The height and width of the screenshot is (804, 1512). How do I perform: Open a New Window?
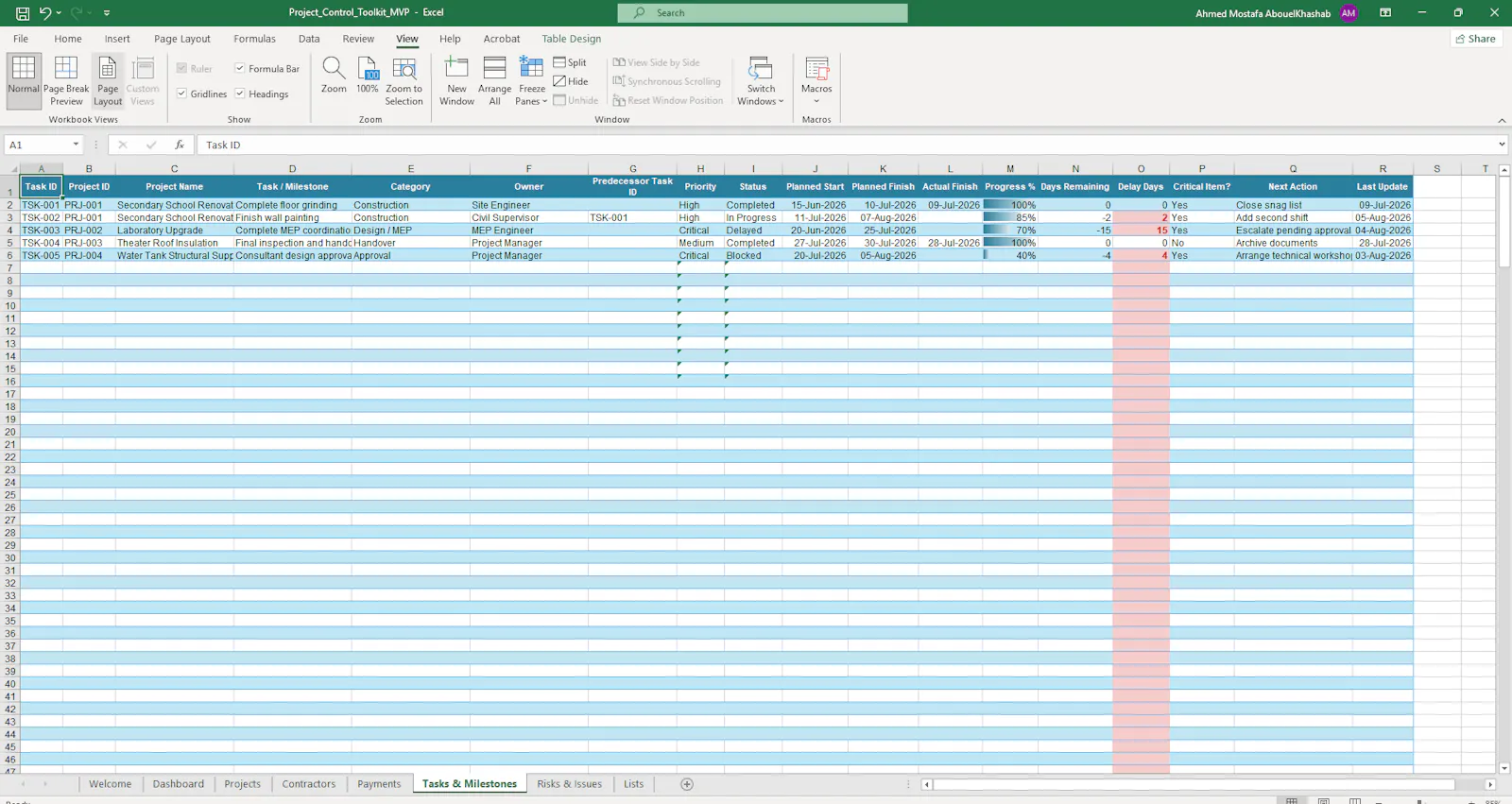(x=456, y=80)
